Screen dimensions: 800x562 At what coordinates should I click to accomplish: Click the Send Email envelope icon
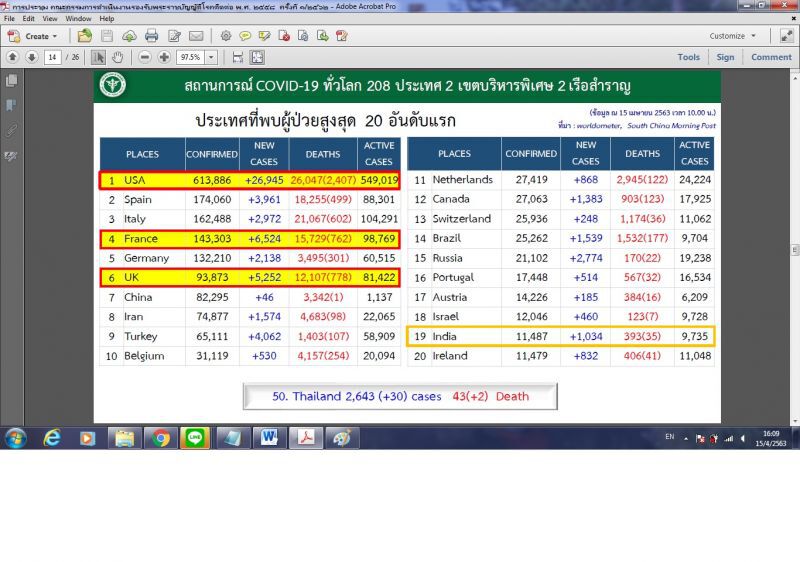click(x=196, y=36)
